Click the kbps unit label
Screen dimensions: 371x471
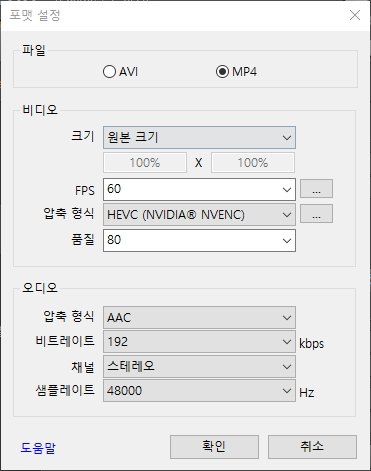[311, 343]
